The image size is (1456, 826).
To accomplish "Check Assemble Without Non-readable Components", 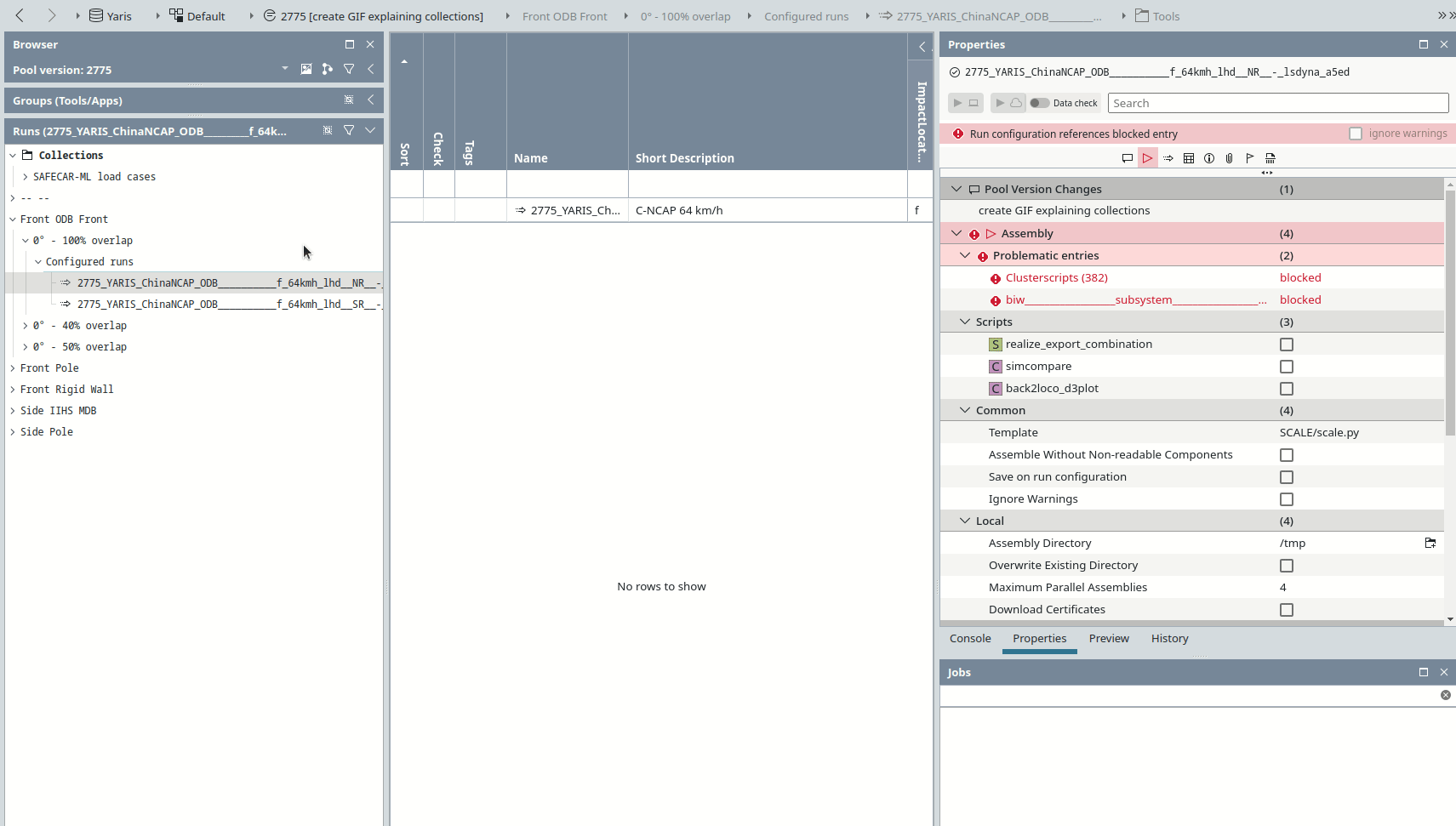I will tap(1287, 455).
